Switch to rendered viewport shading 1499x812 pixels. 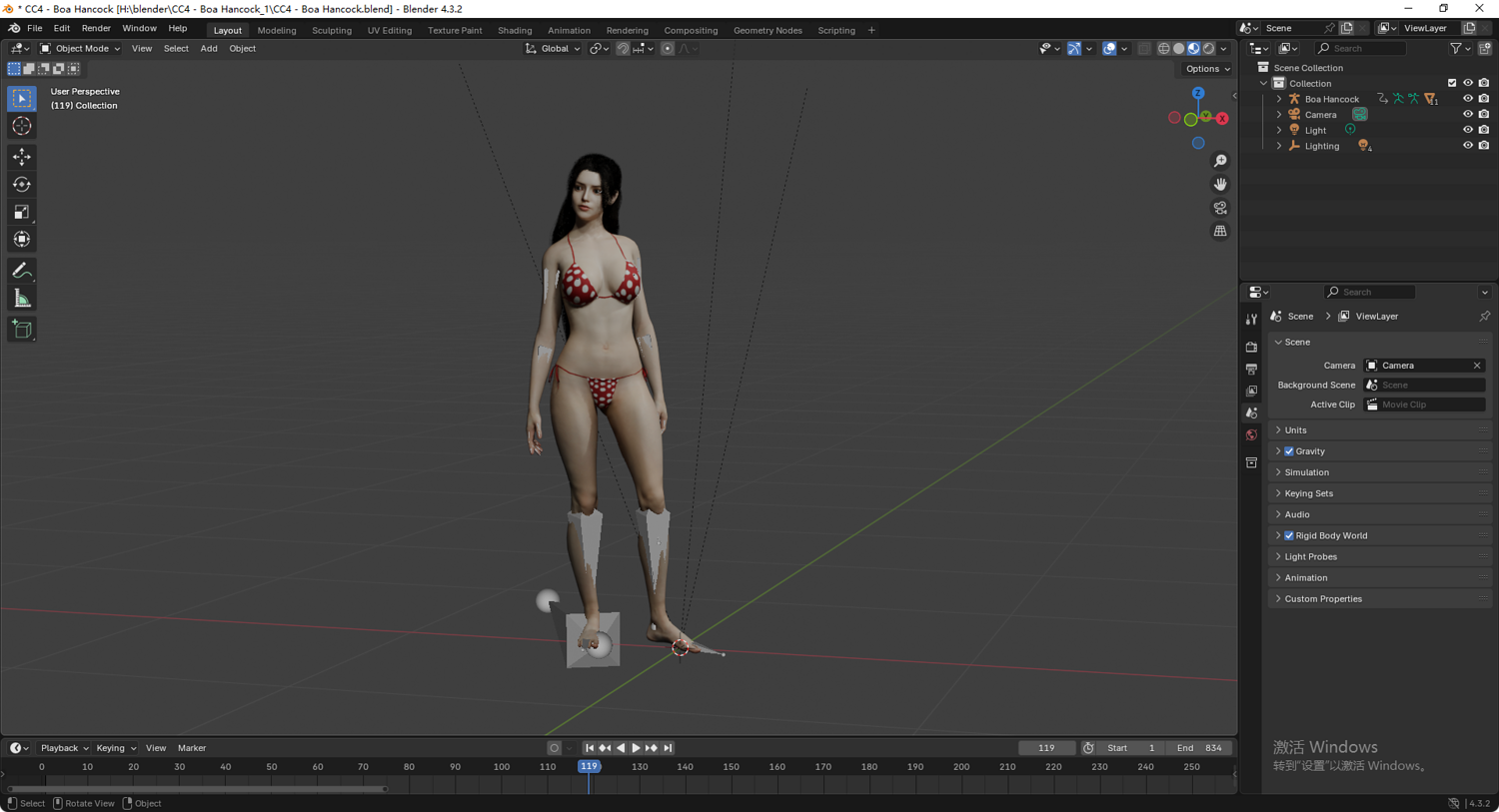tap(1209, 48)
